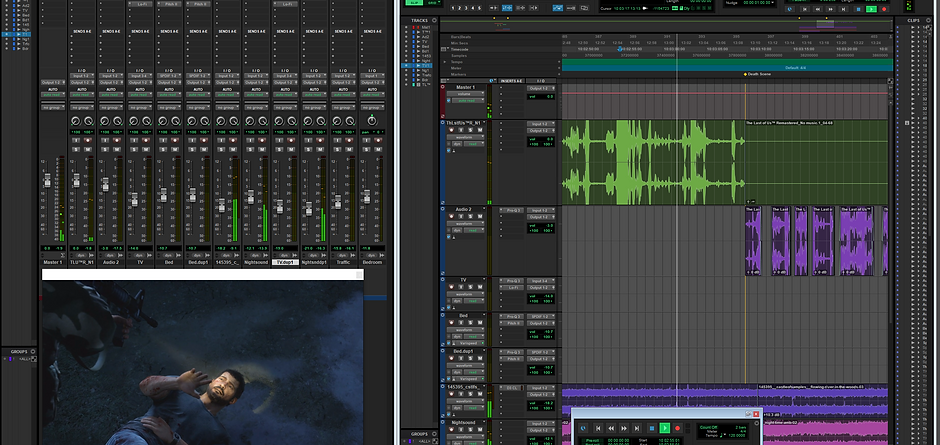Screen dimensions: 940x445
Task: Click the Master 1 volume fader
Action: (47, 180)
